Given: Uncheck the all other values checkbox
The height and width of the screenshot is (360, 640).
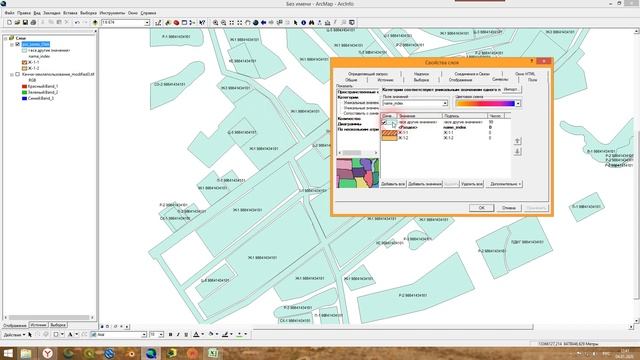Looking at the screenshot, I should pos(384,122).
